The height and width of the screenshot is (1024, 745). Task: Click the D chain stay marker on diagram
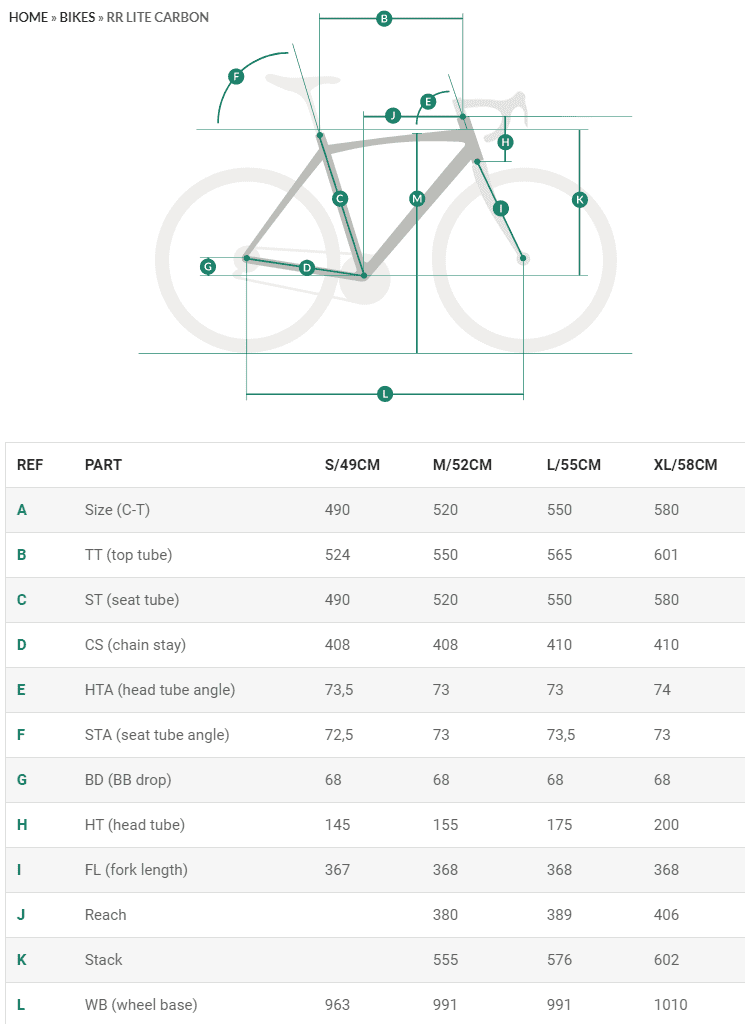tap(307, 267)
